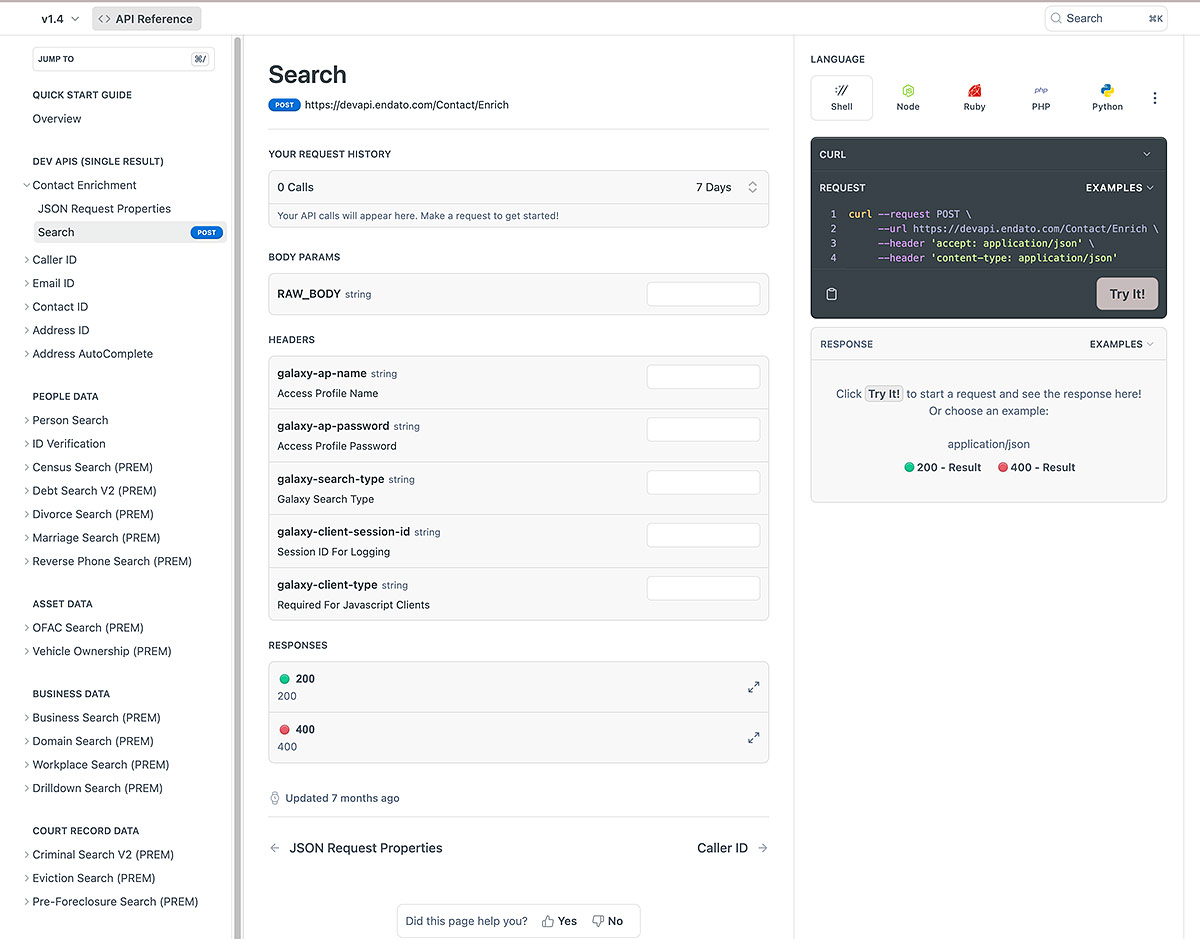The width and height of the screenshot is (1200, 939).
Task: Click the 0 Calls history row
Action: 519,187
